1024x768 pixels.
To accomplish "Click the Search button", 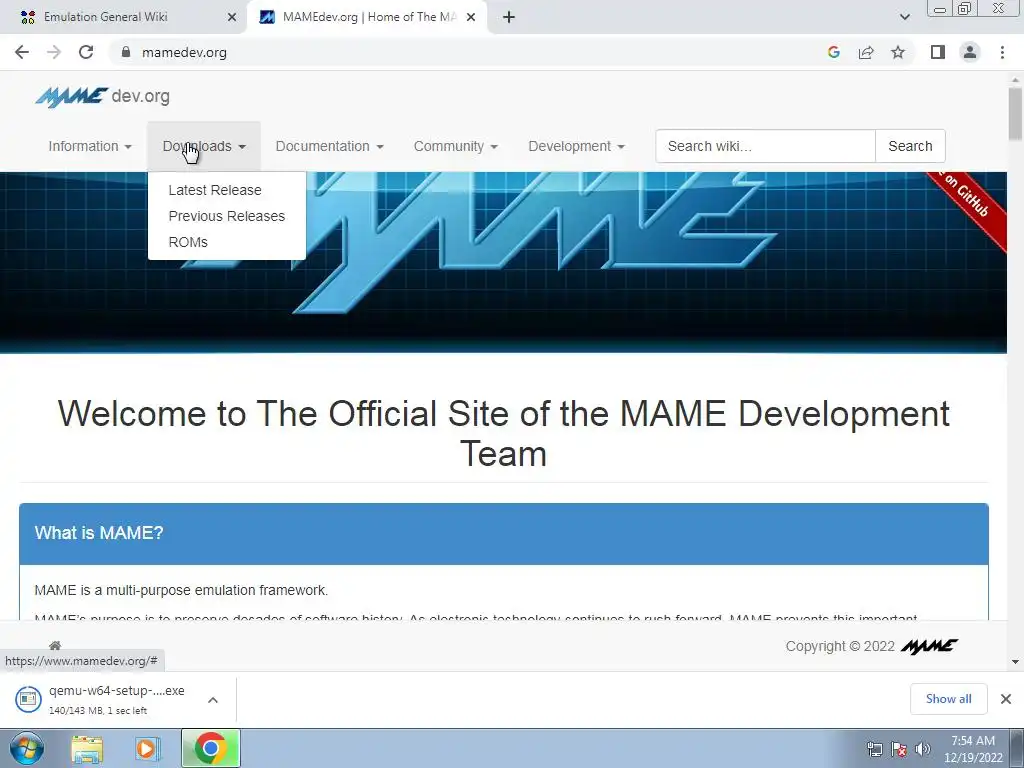I will 910,146.
